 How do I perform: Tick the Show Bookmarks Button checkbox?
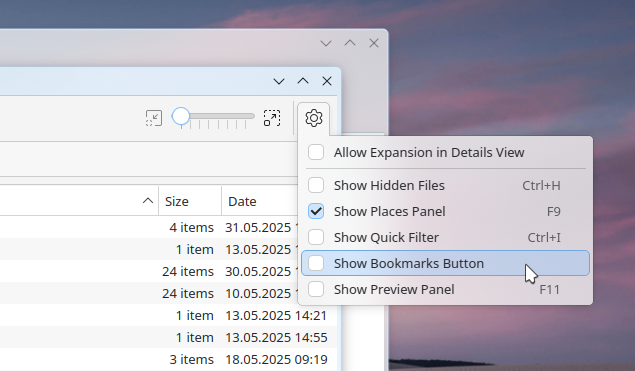pyautogui.click(x=316, y=263)
